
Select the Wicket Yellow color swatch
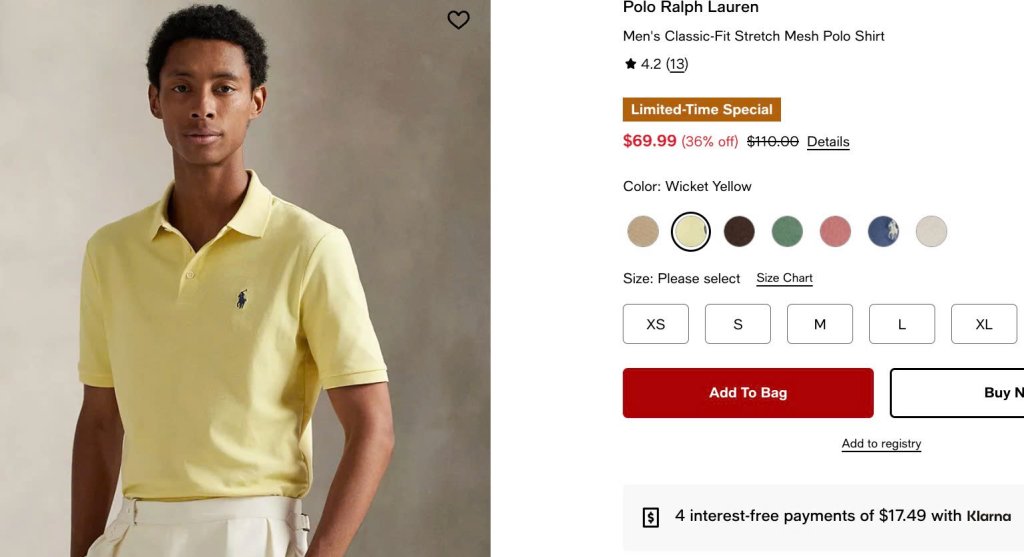691,231
